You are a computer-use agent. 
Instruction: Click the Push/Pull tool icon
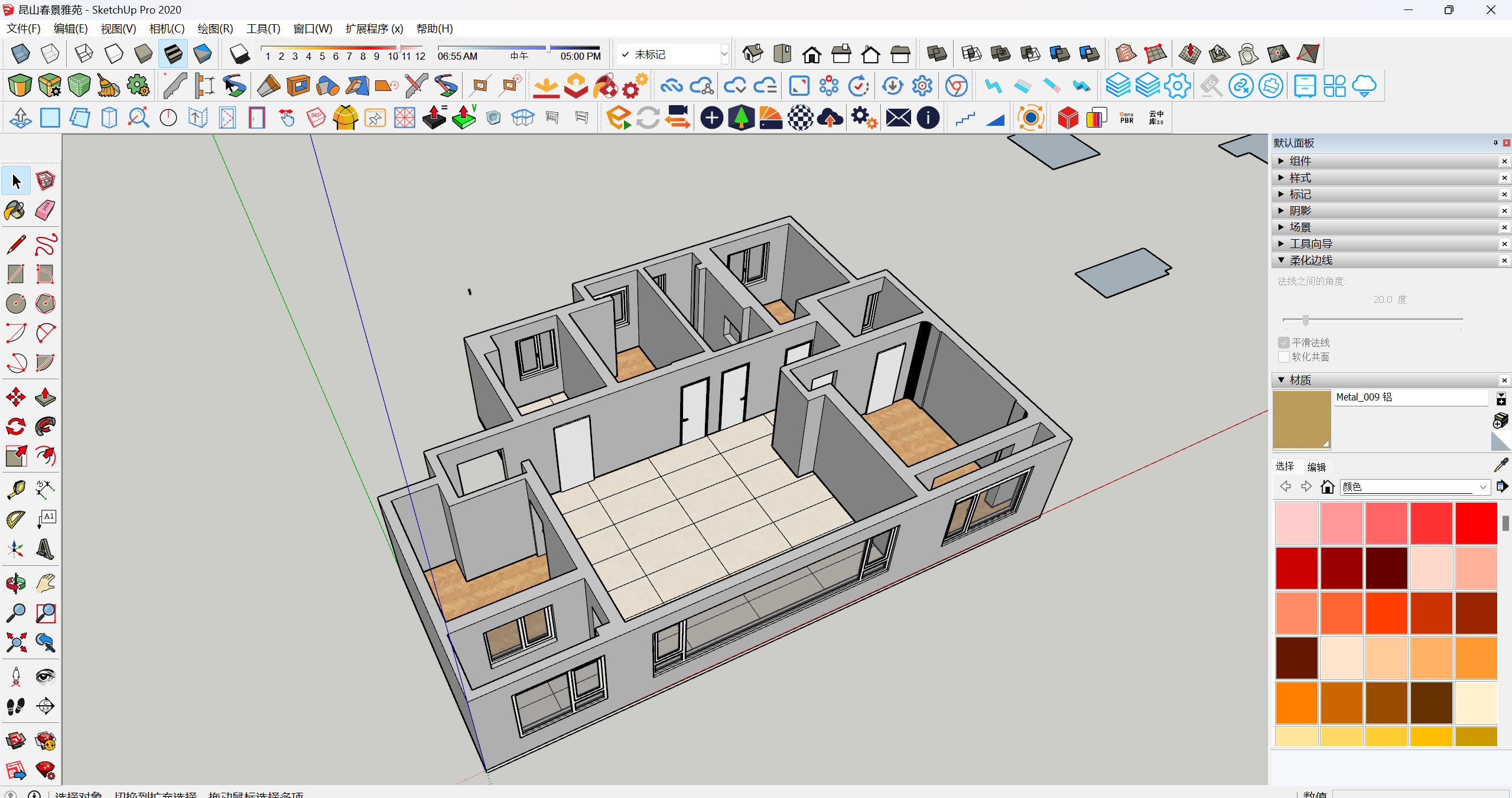[x=45, y=397]
